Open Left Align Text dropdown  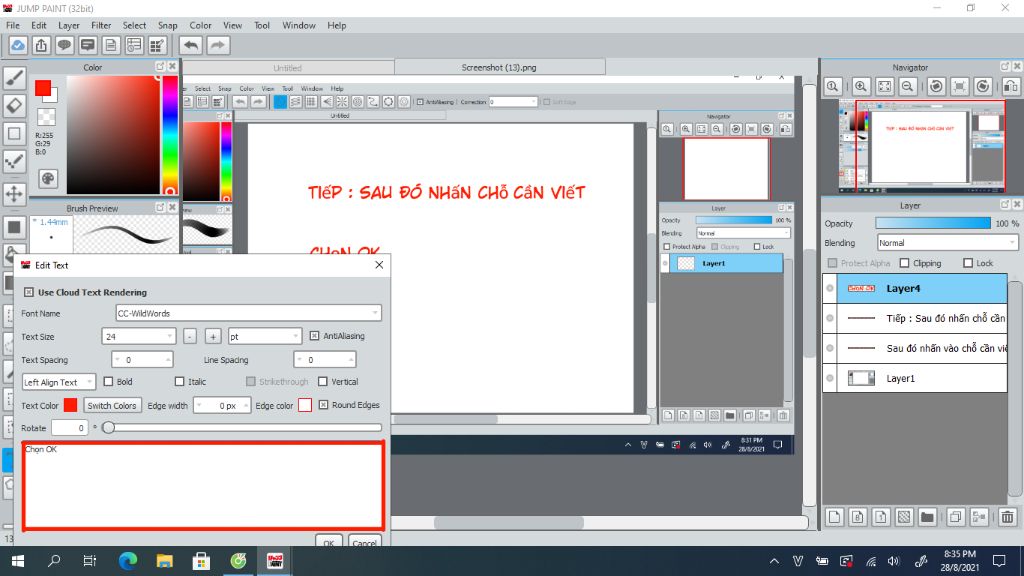[58, 382]
